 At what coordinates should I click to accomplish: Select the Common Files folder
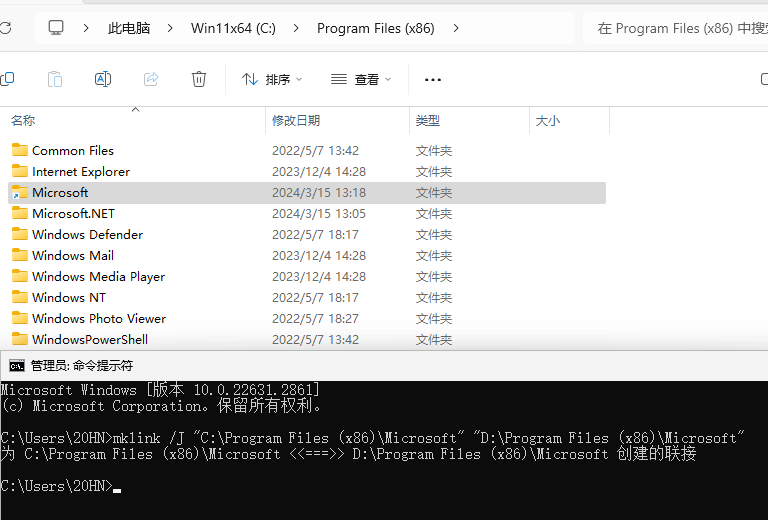click(x=72, y=151)
